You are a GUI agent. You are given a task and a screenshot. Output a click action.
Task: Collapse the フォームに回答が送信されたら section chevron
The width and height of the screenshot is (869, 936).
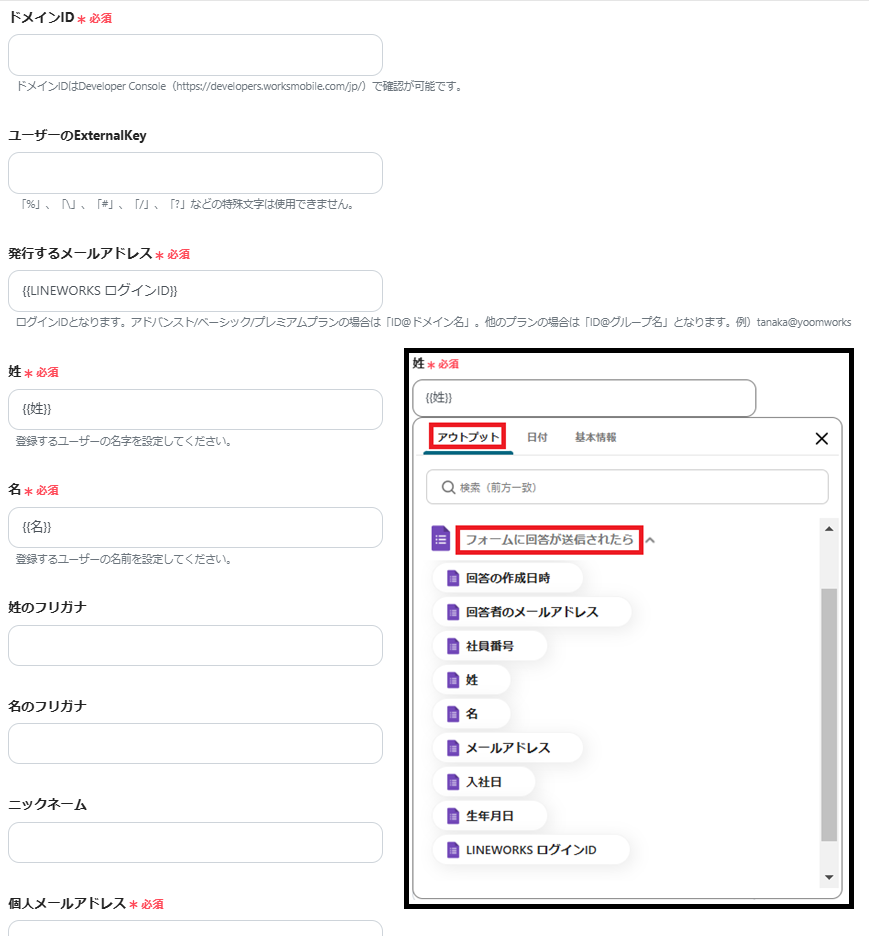[651, 540]
